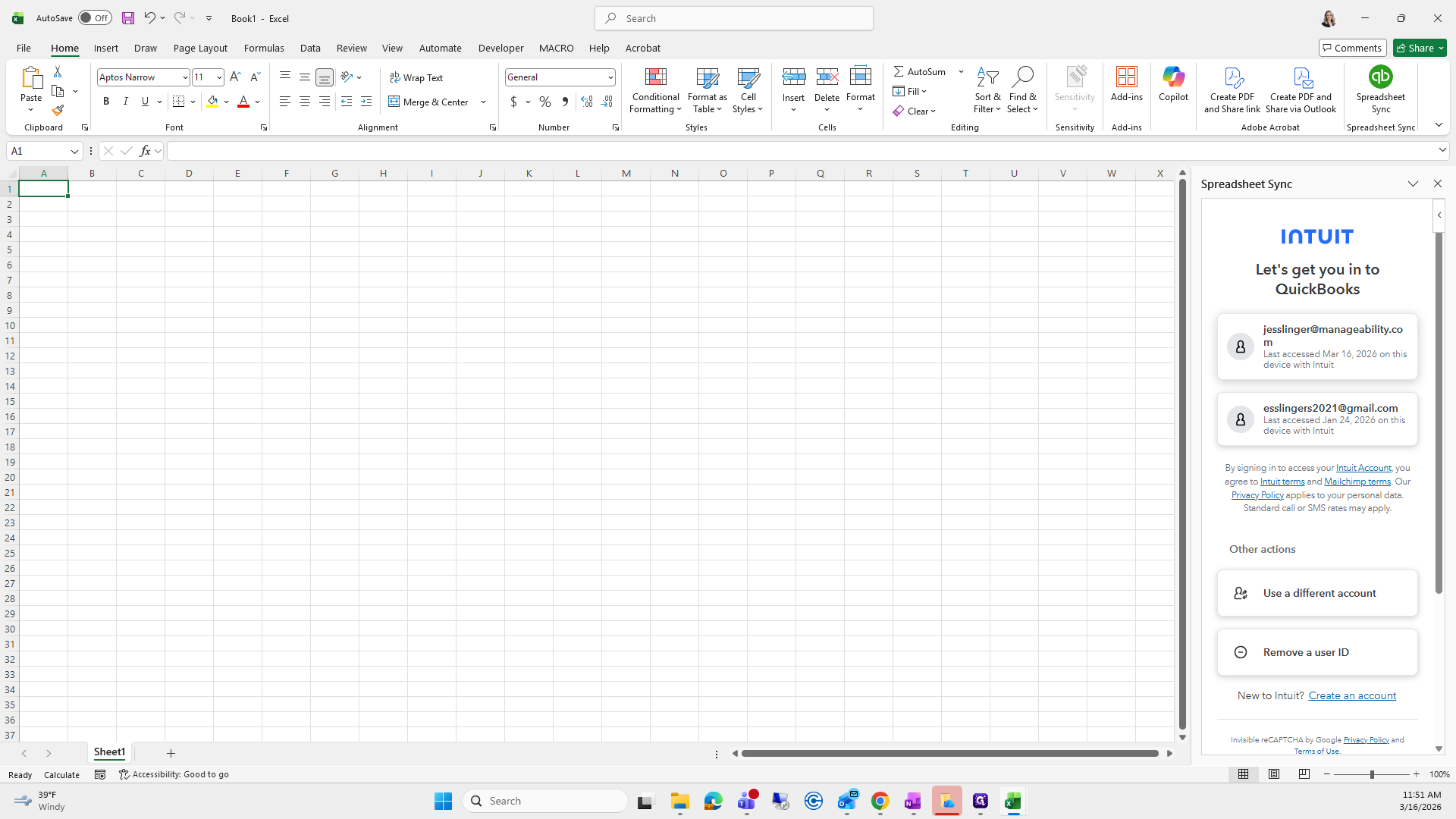
Task: Toggle the AutoSave switch
Action: pyautogui.click(x=95, y=18)
